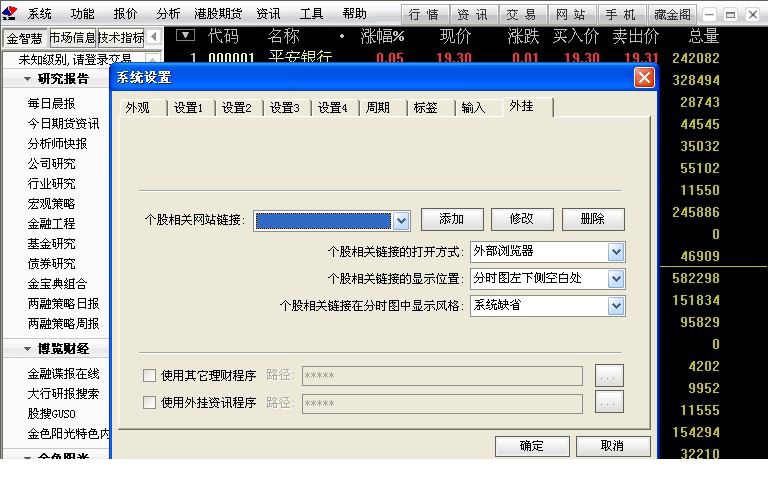This screenshot has width=768, height=477.
Task: Switch to the 设置4 tab
Action: click(335, 107)
